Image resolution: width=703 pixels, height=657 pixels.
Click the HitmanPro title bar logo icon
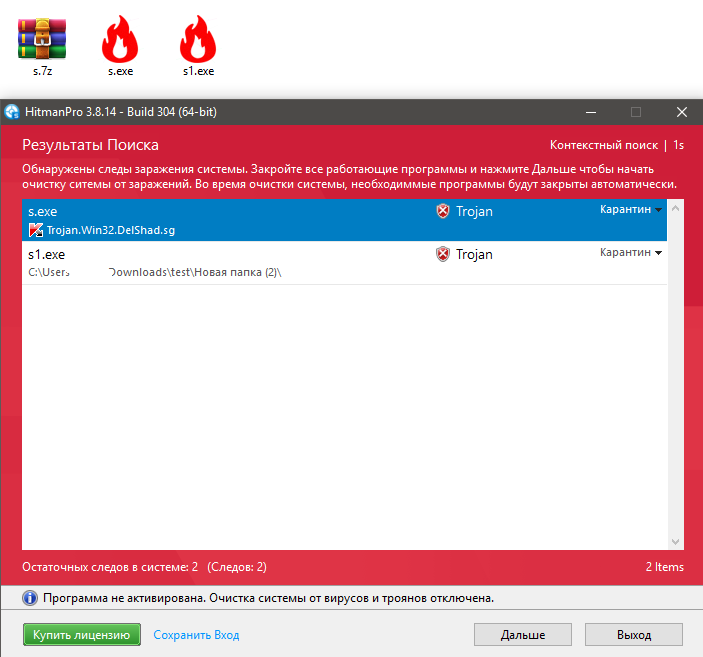point(12,112)
